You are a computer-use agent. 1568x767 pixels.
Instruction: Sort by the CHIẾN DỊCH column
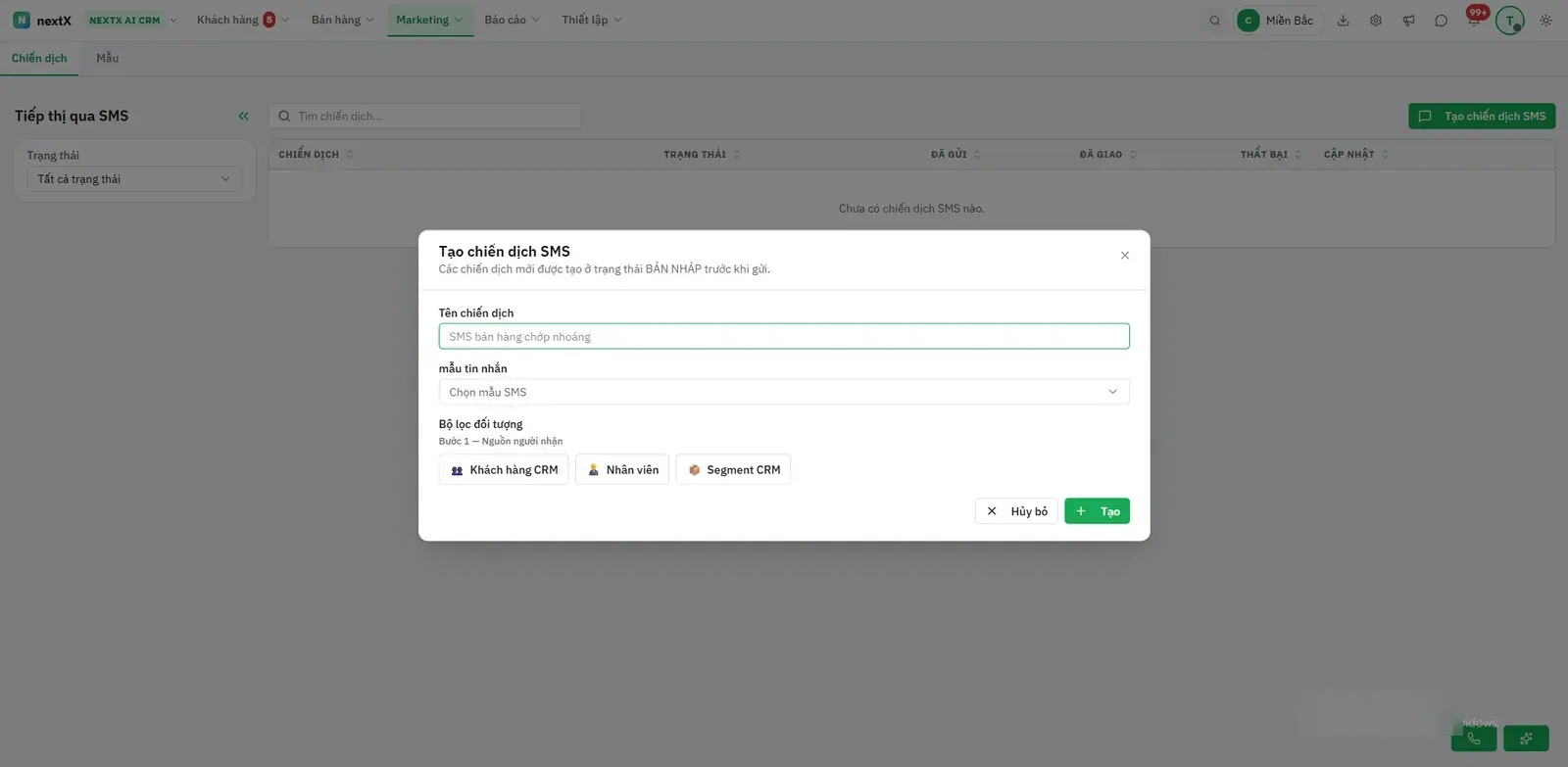316,155
